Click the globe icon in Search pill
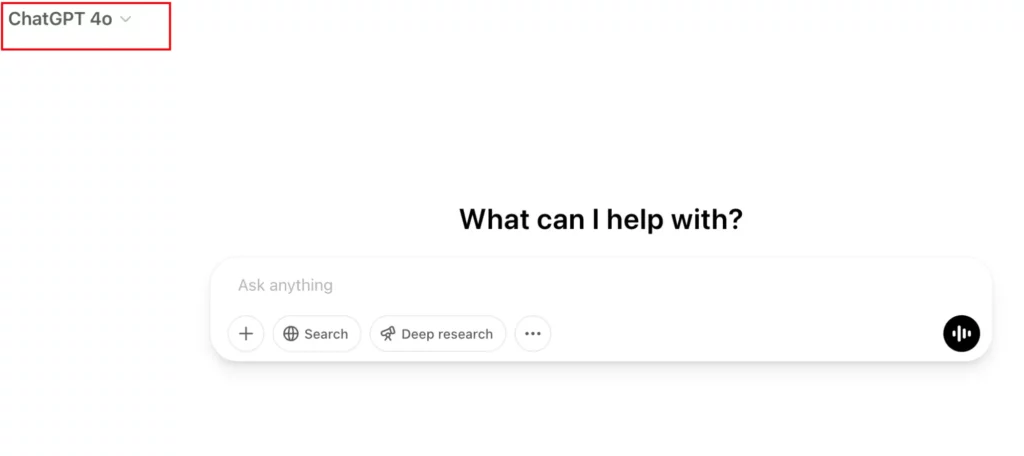The height and width of the screenshot is (456, 1024). [x=291, y=334]
